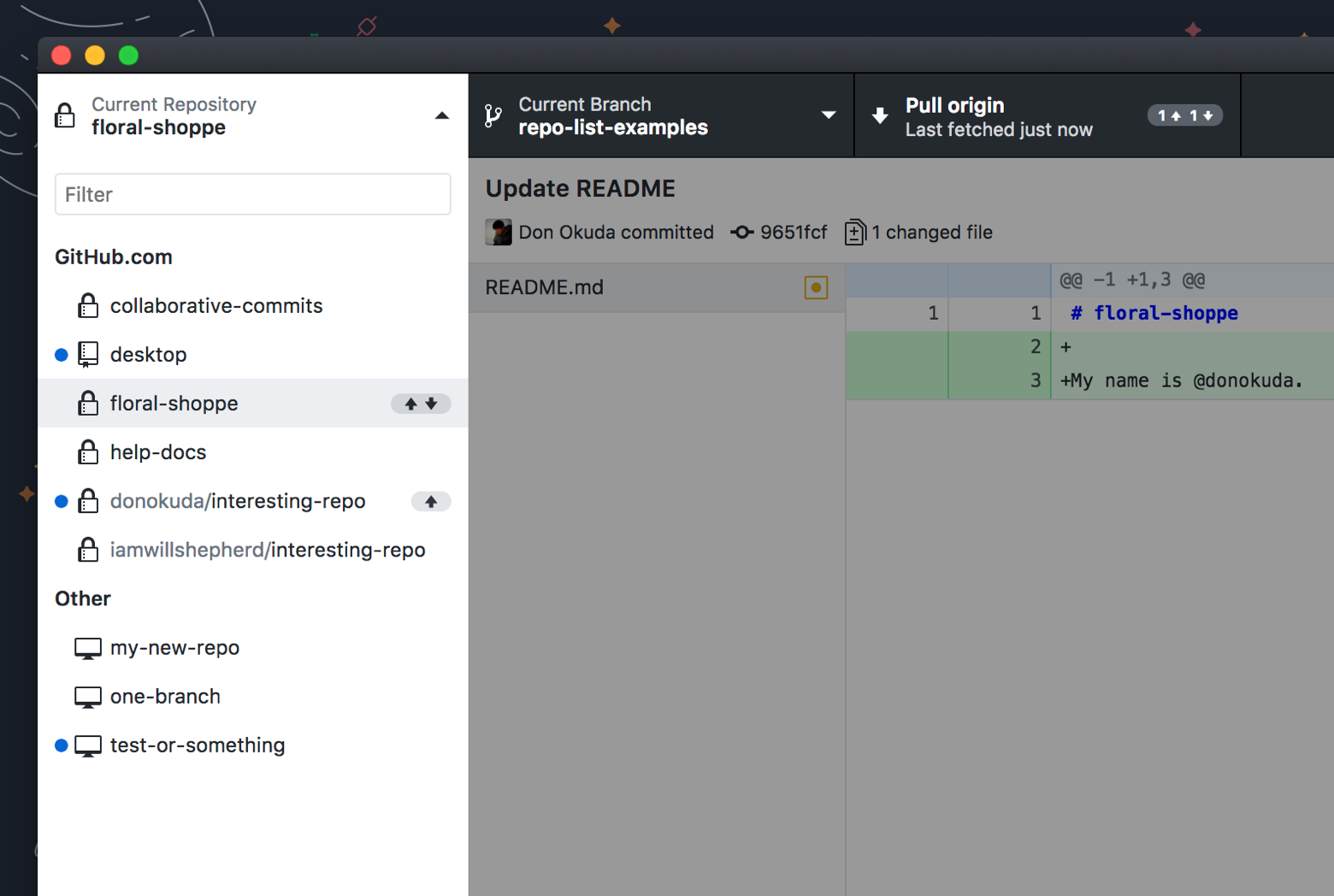The height and width of the screenshot is (896, 1334).
Task: Click computer icon beside test-or-something
Action: [x=88, y=746]
